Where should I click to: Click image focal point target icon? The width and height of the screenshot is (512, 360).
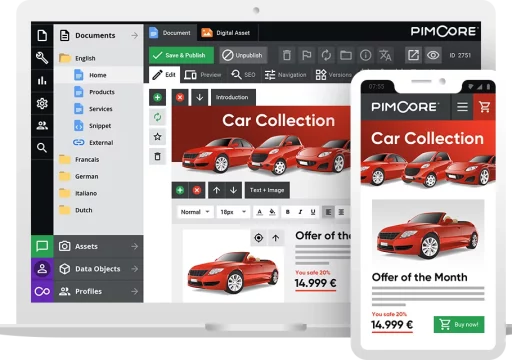[259, 238]
